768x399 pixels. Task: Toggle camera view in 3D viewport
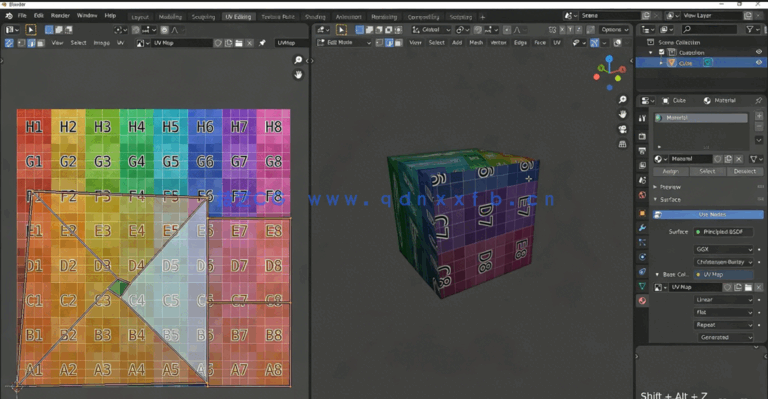(x=623, y=129)
